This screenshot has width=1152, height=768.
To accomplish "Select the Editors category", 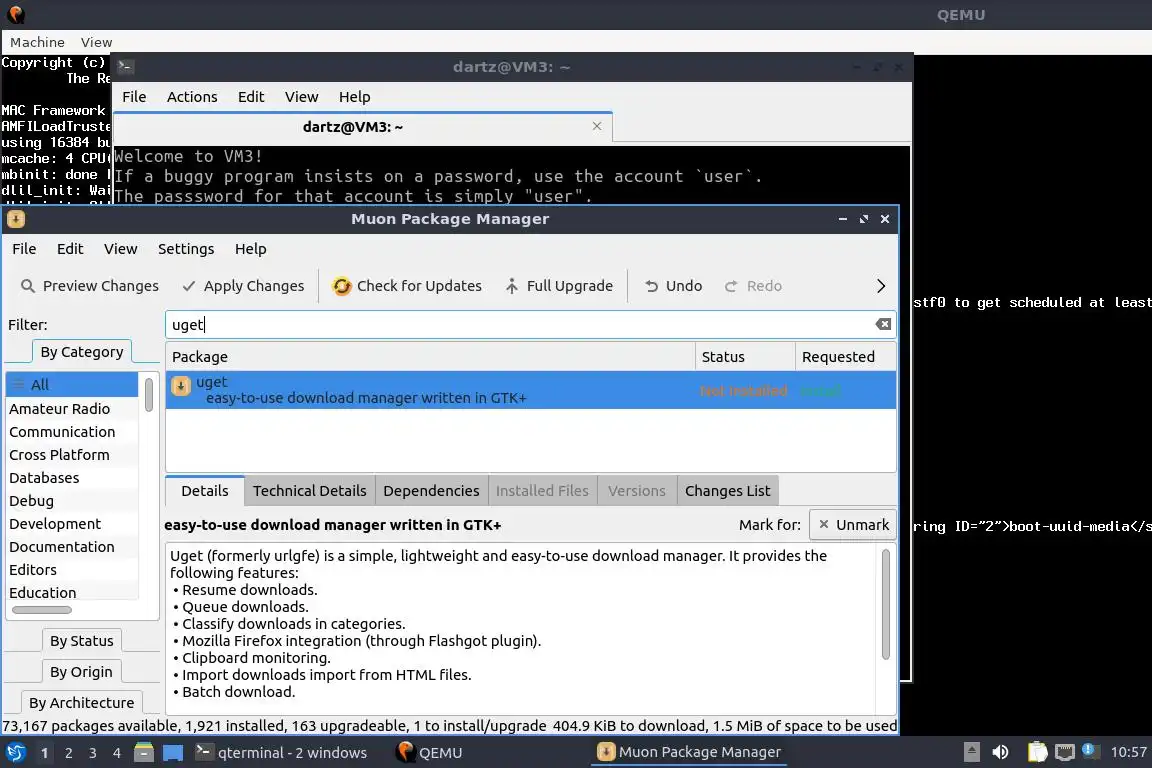I will pyautogui.click(x=72, y=570).
